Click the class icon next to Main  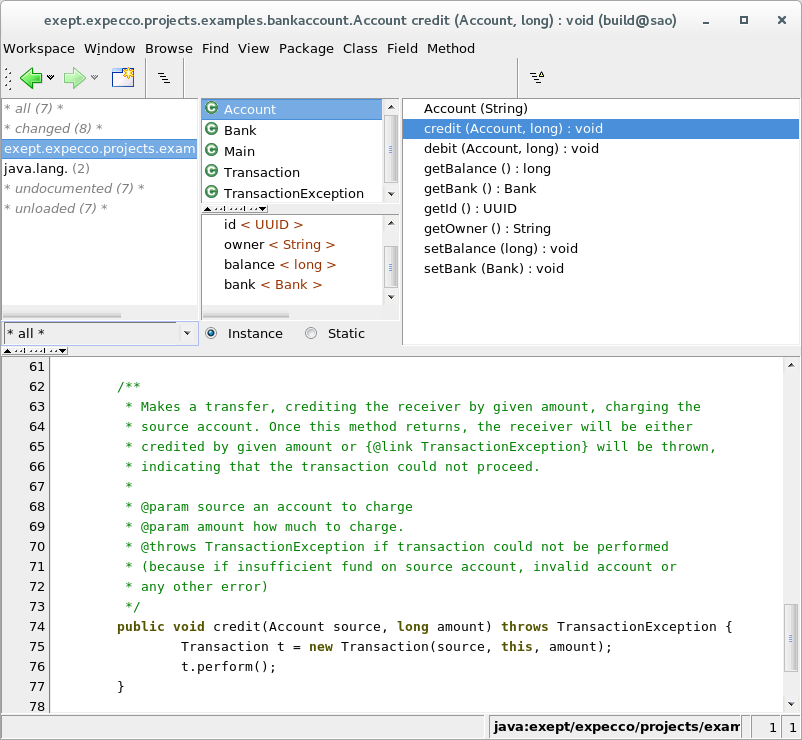pyautogui.click(x=211, y=151)
